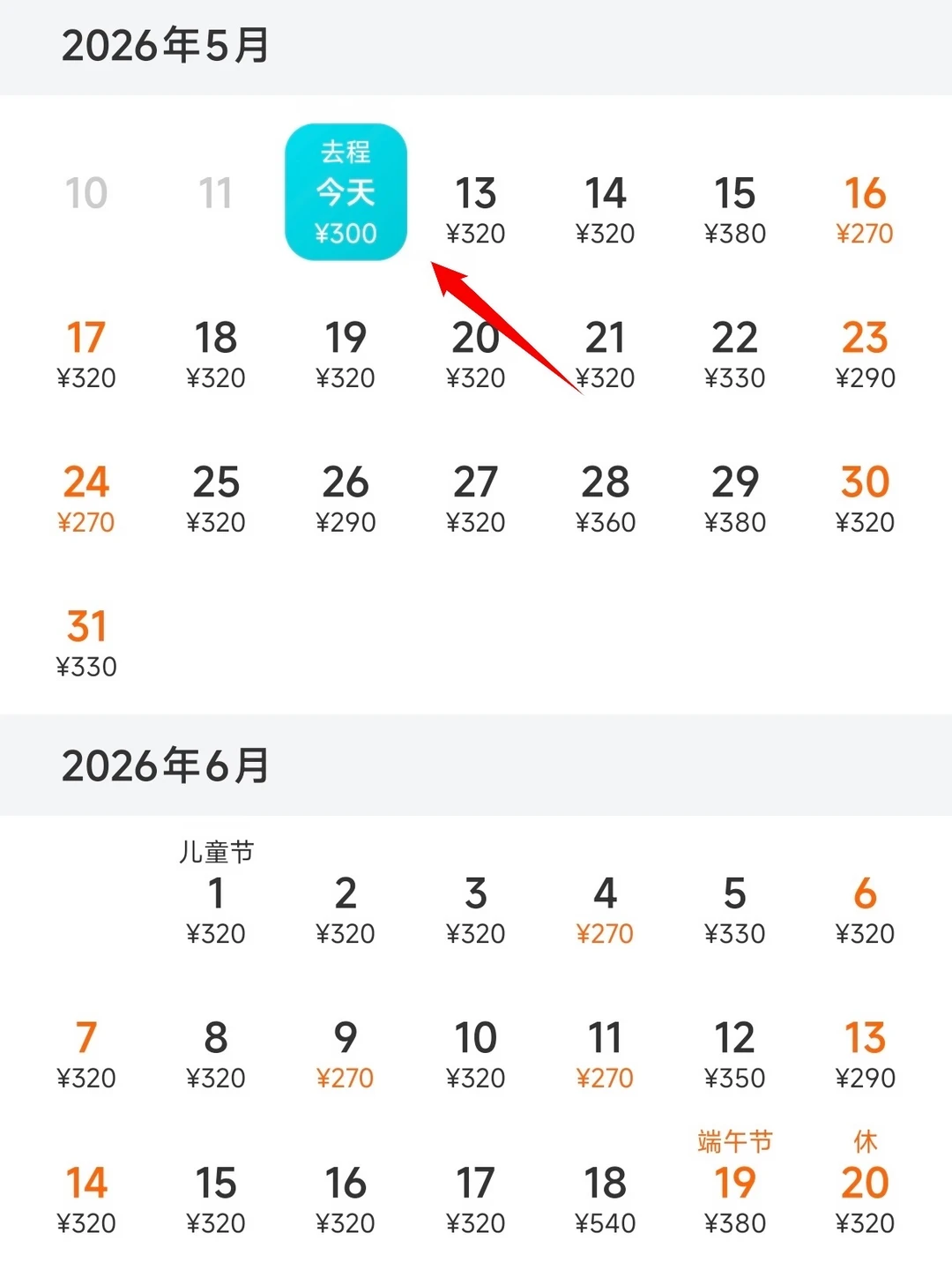Choose May 17 date cell

(86, 355)
